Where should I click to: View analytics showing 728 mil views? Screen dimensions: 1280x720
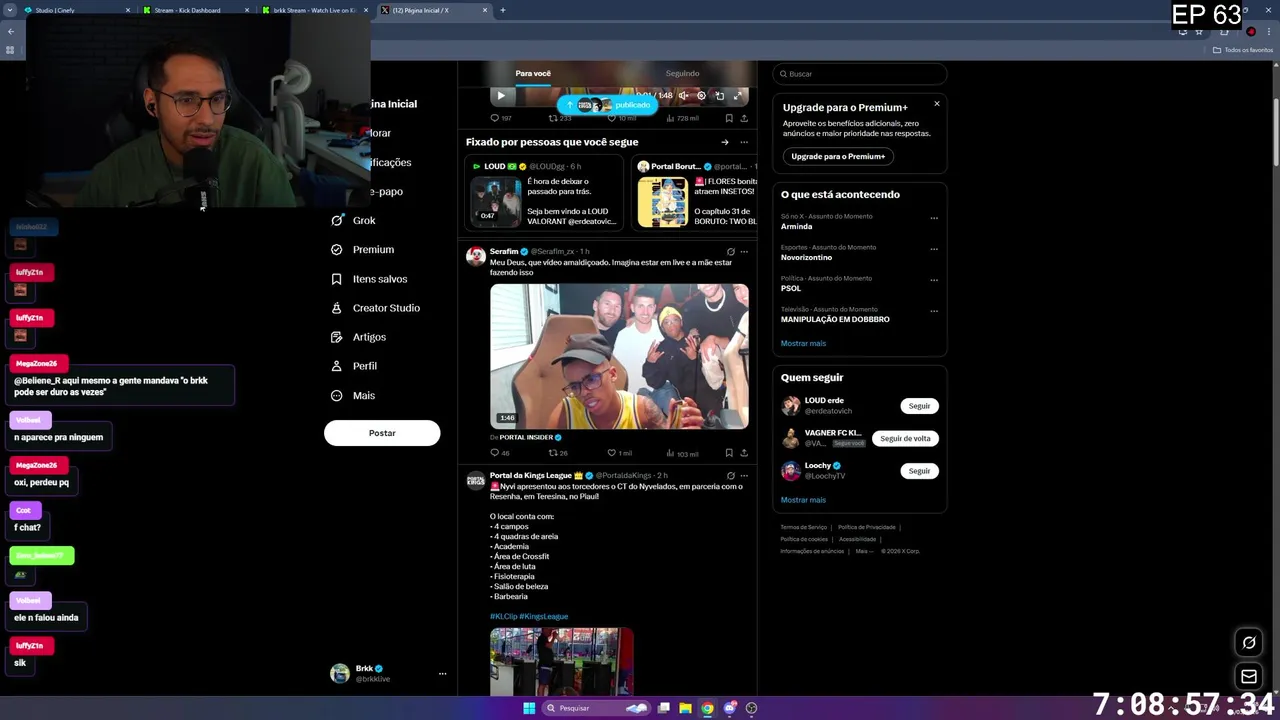(681, 118)
